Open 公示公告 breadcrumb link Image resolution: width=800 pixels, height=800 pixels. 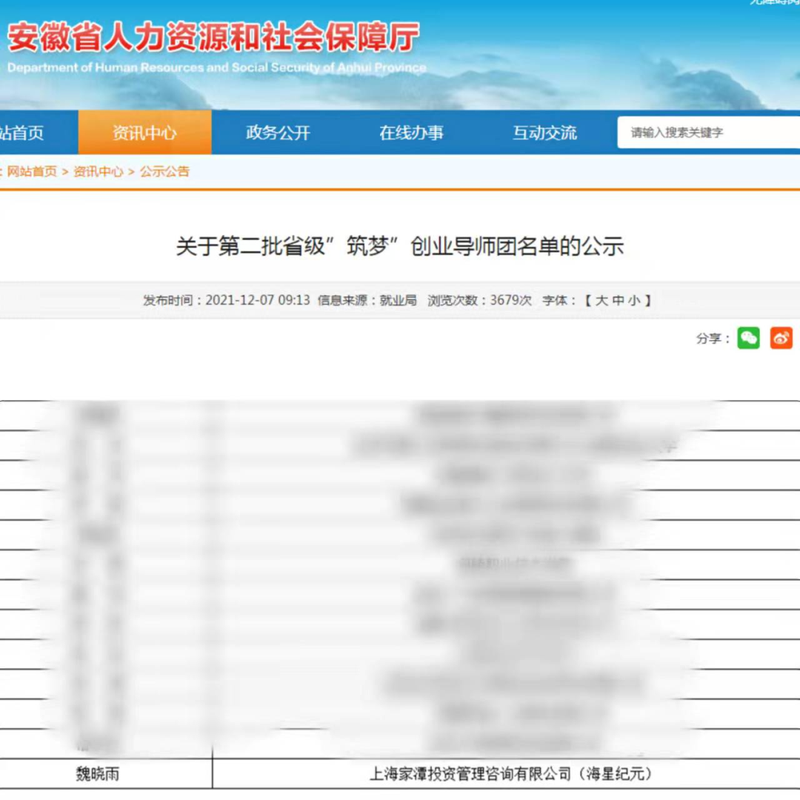pos(164,172)
